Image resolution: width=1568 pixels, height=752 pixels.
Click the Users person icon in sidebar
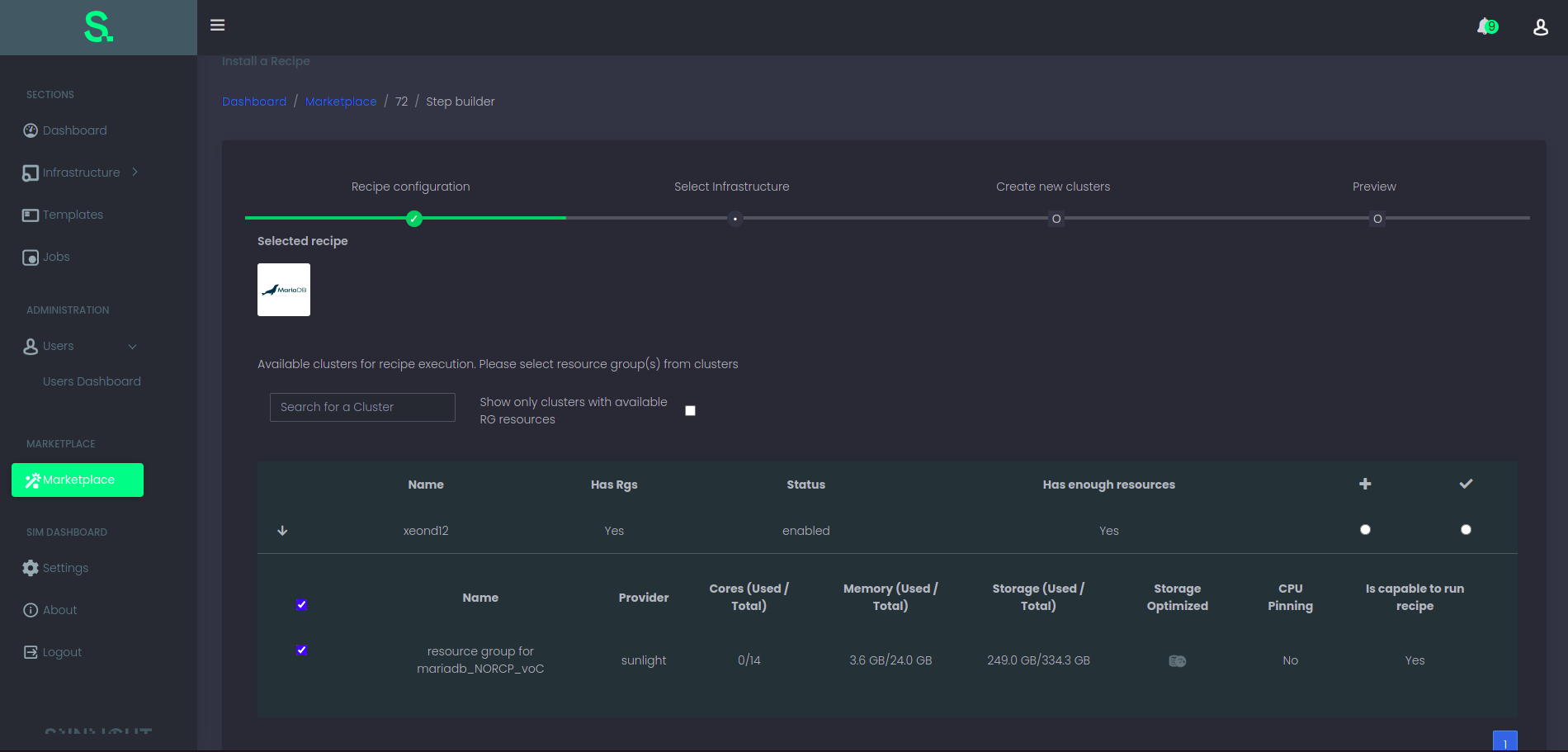click(x=31, y=347)
